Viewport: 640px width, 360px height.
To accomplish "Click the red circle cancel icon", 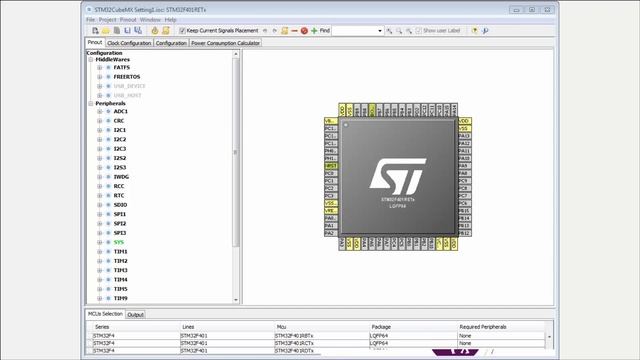I will (304, 31).
